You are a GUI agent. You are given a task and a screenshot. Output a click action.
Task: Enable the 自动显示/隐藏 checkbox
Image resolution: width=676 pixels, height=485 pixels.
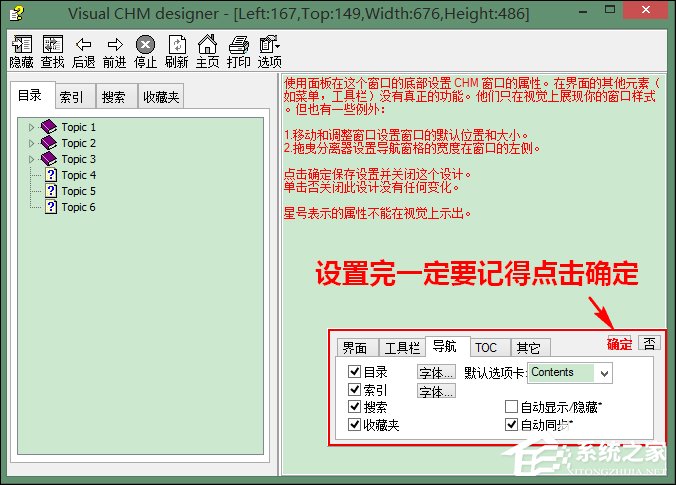tap(511, 407)
